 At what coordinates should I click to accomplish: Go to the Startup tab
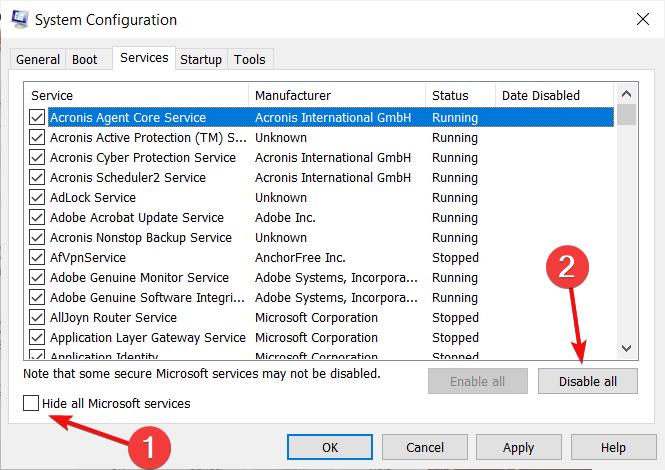coord(201,59)
